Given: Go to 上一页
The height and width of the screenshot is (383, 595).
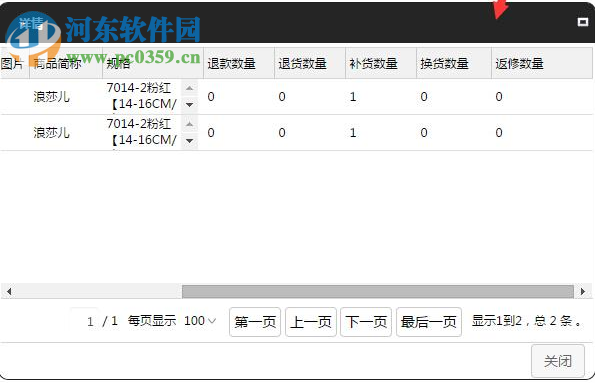Looking at the screenshot, I should 311,322.
